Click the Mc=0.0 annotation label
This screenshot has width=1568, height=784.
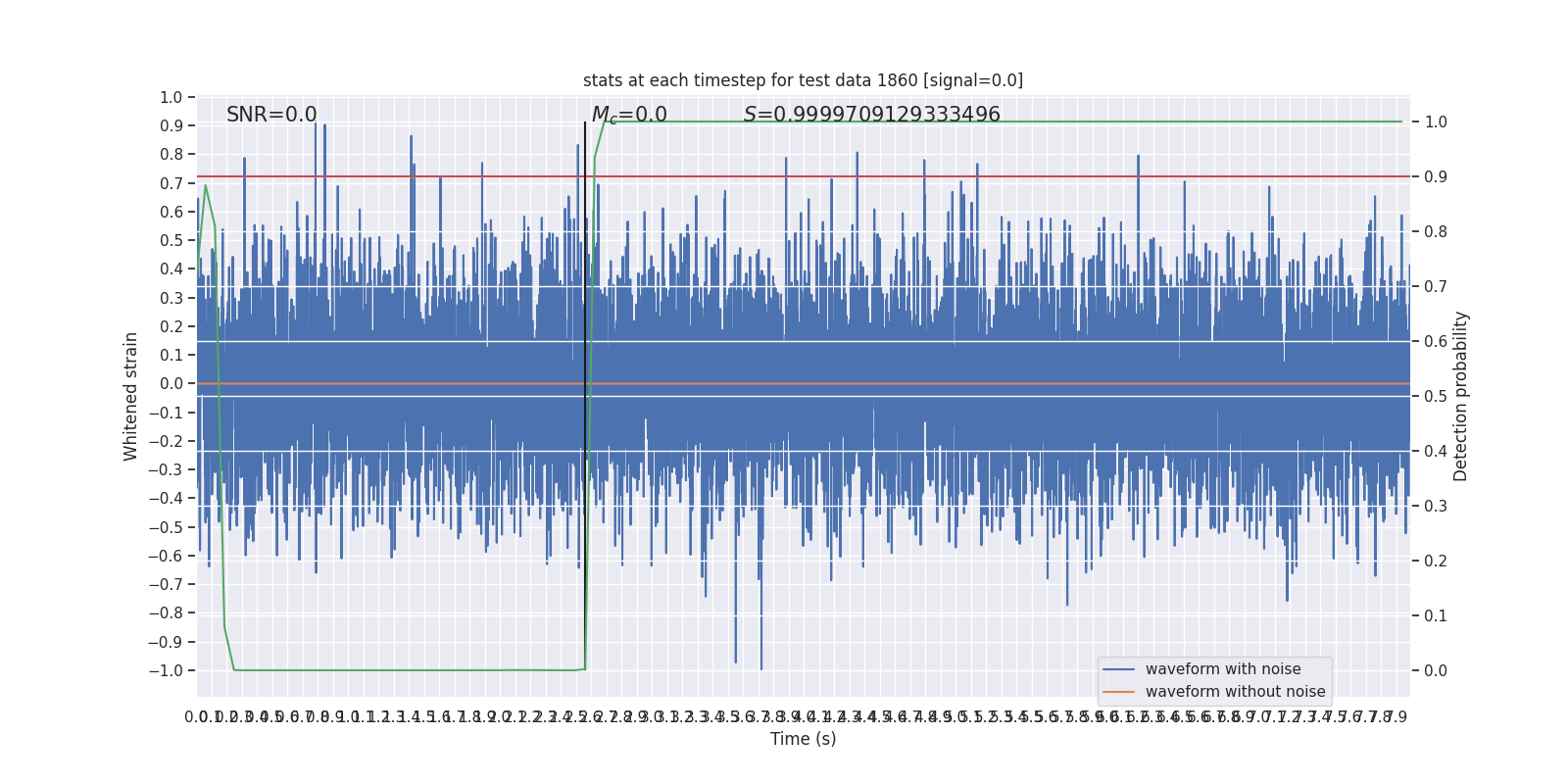tap(629, 115)
